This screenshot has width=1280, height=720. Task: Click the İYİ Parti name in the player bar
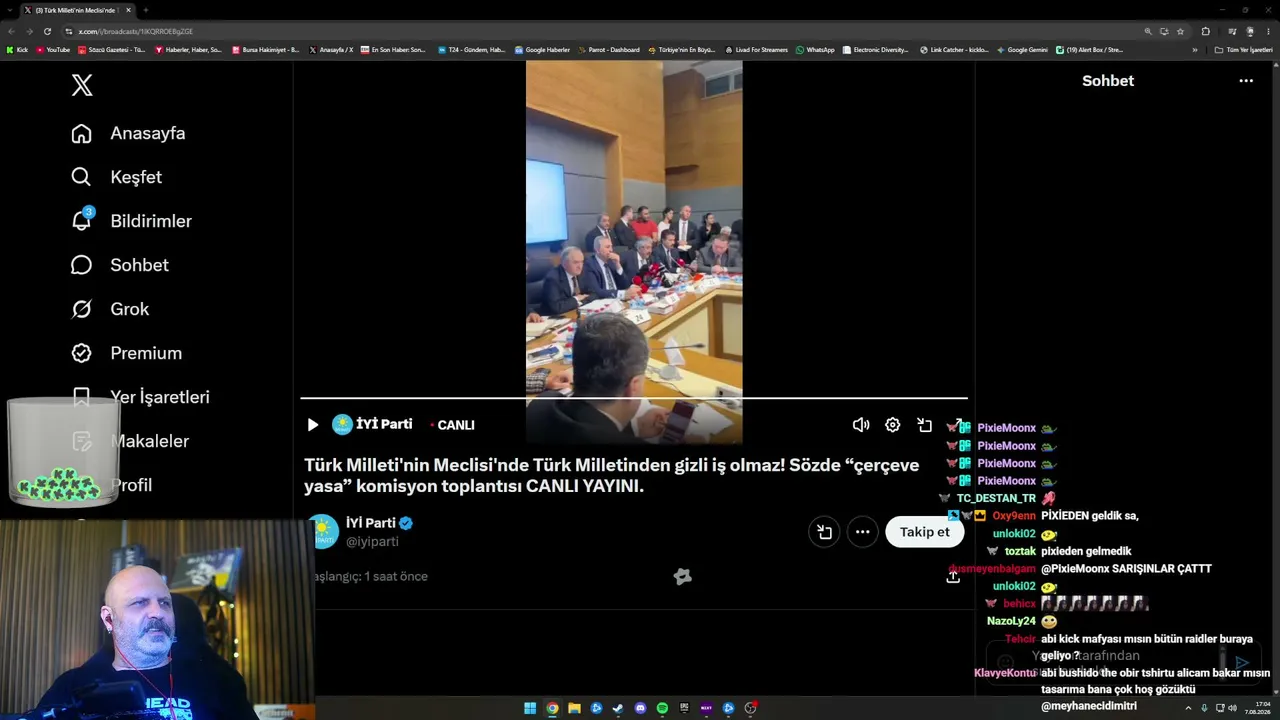pos(384,424)
